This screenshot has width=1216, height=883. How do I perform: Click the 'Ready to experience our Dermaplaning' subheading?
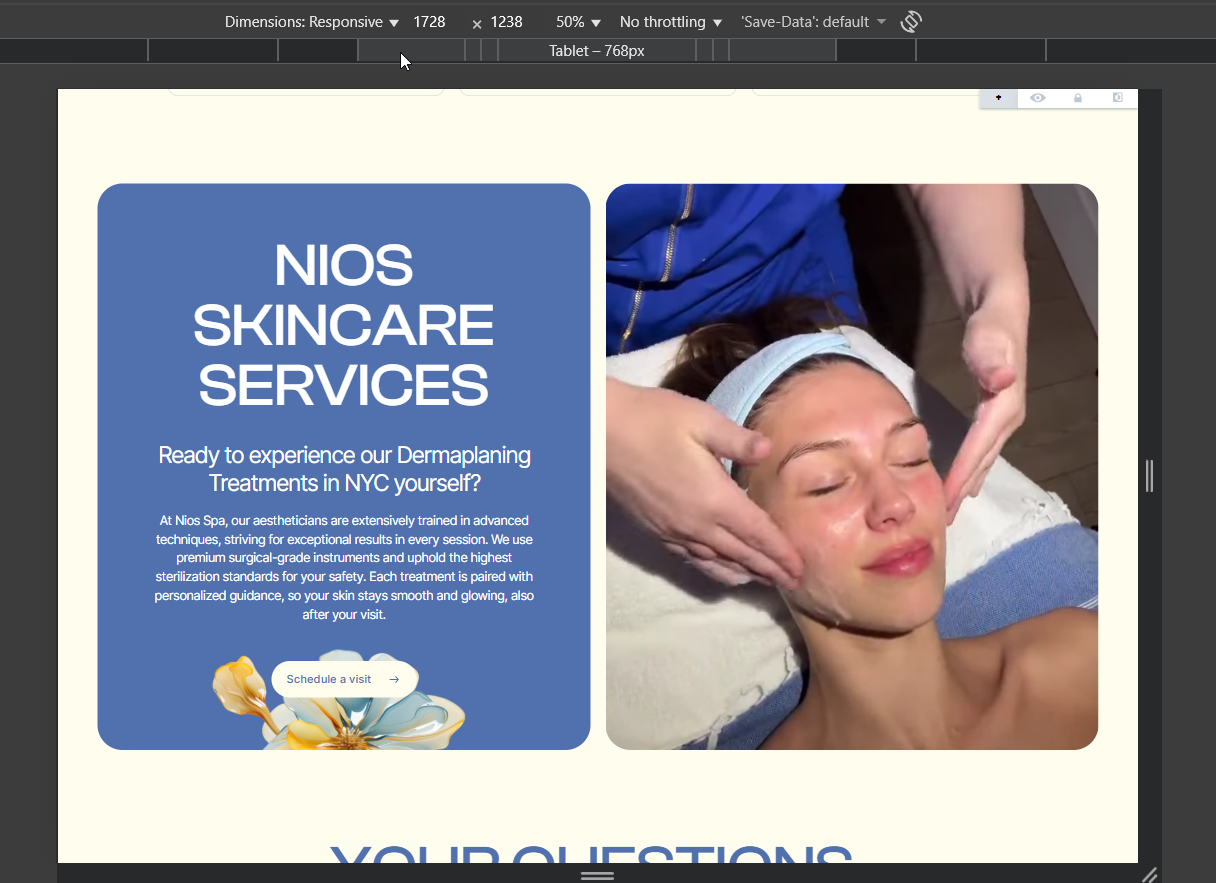point(344,469)
